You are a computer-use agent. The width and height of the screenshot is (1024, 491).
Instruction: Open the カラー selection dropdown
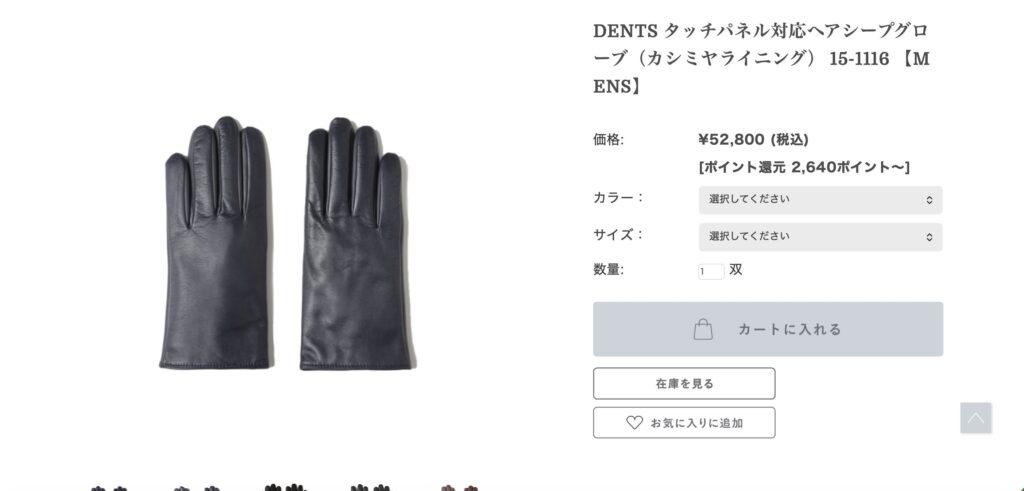tap(820, 200)
